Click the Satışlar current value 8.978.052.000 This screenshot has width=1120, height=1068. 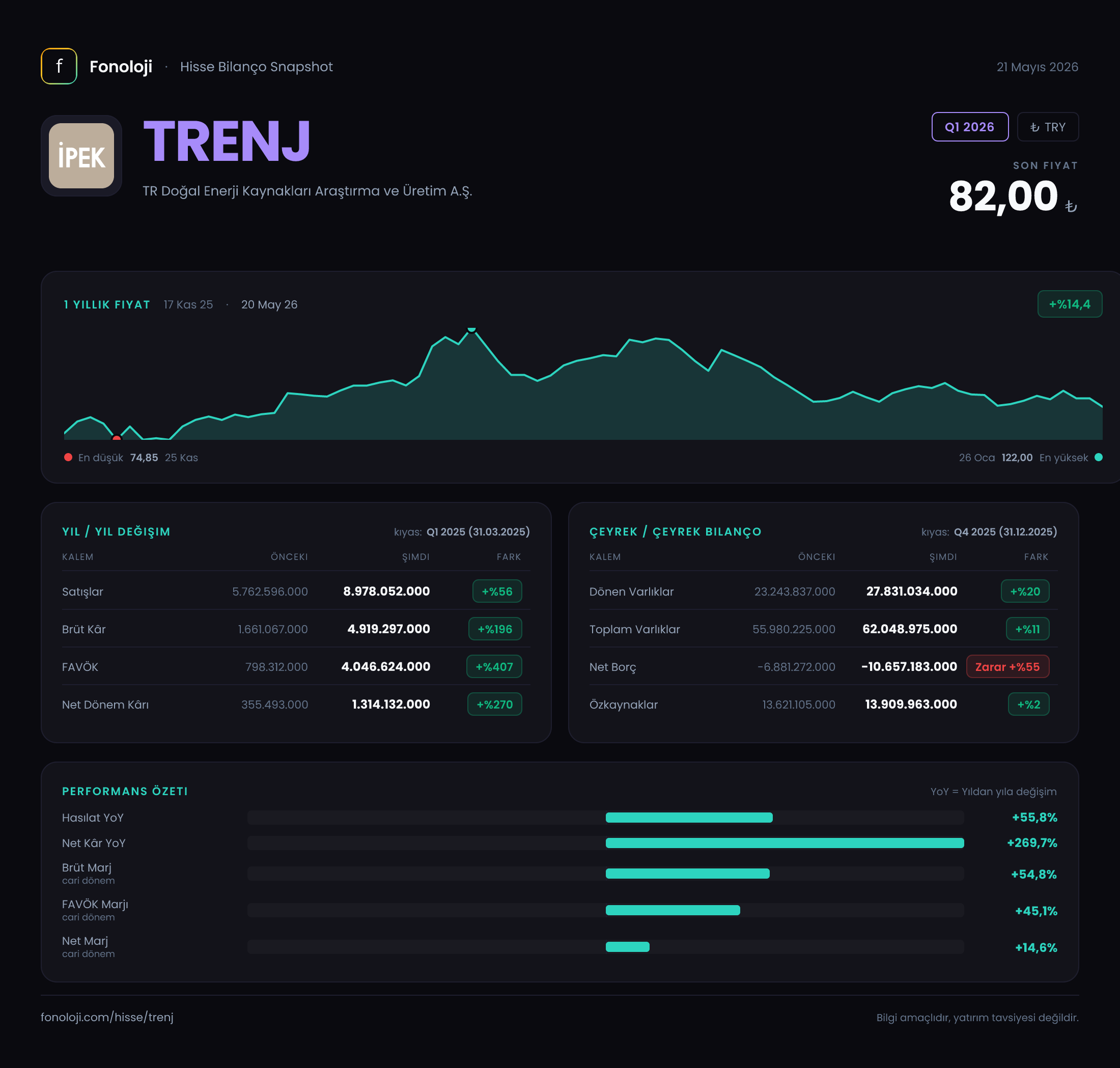(386, 591)
